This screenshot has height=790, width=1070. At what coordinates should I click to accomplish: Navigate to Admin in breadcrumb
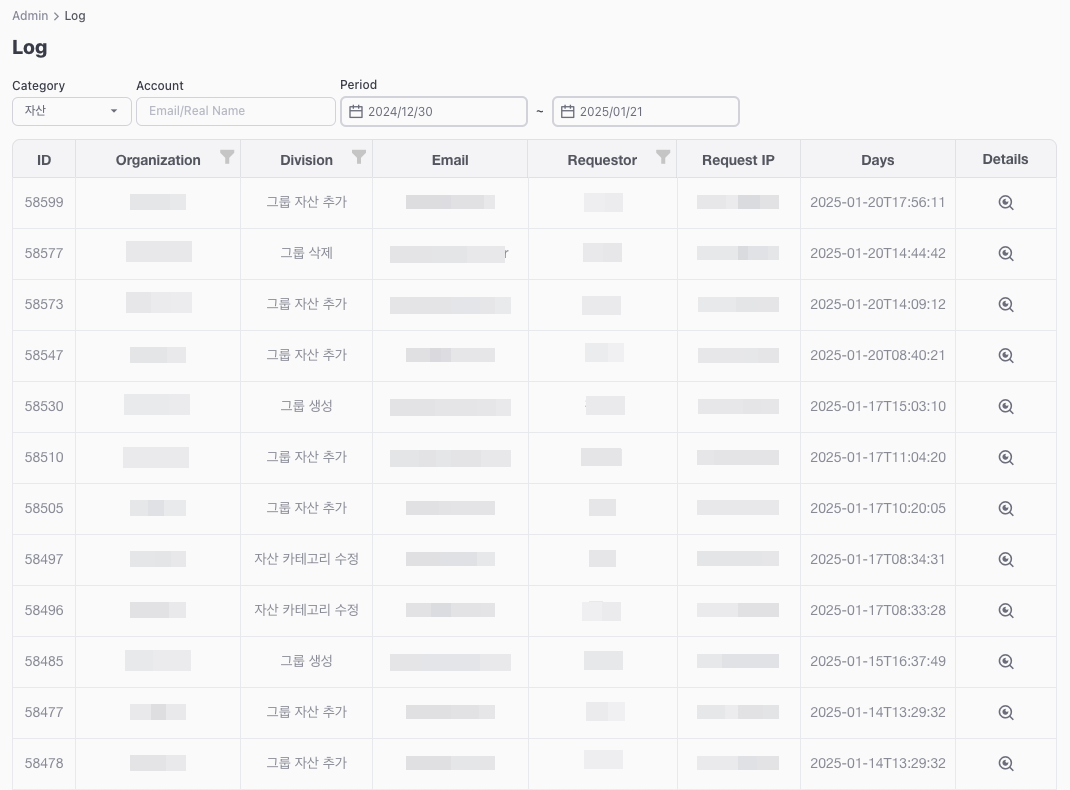30,16
